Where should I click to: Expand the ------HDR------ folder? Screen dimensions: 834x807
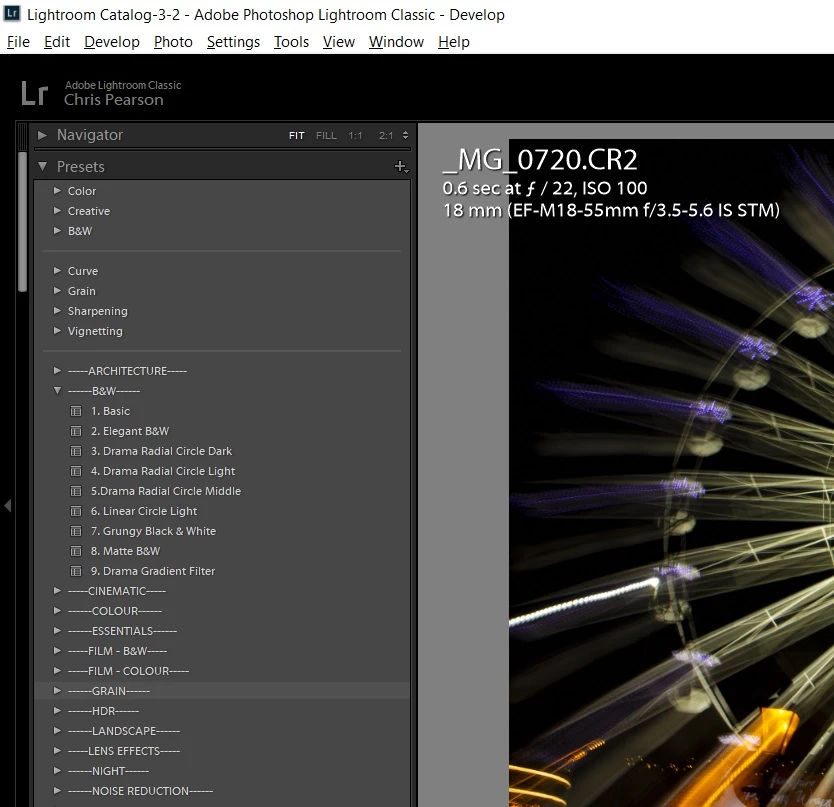[x=57, y=711]
